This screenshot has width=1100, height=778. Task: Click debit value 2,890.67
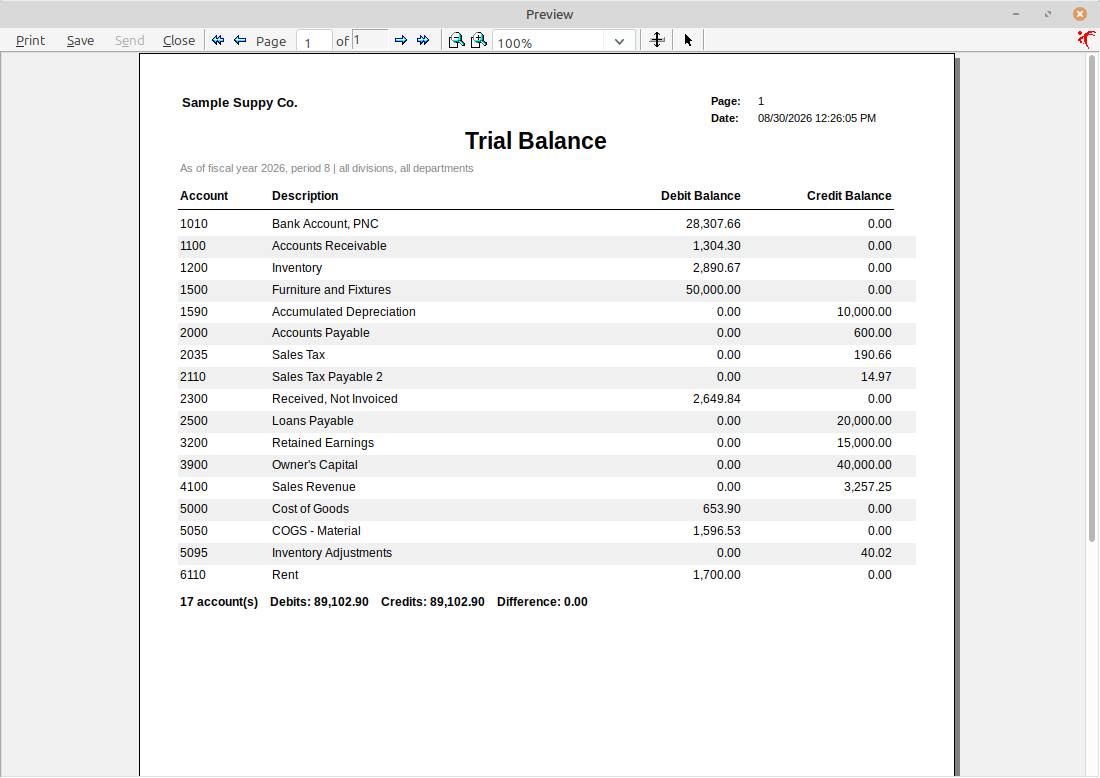click(716, 268)
